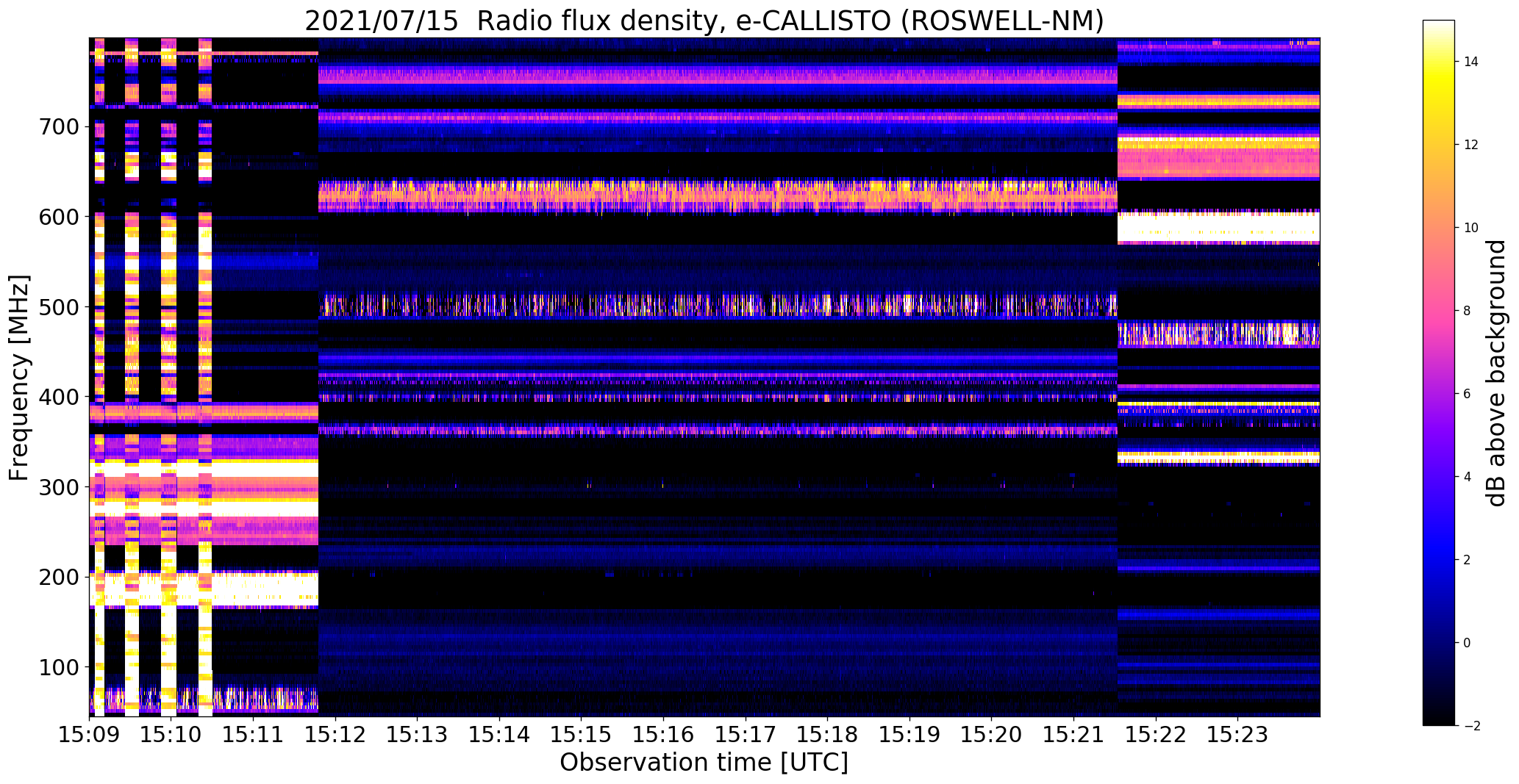Viewport: 1519px width, 784px height.
Task: Click the 15:15 time tick label
Action: point(582,733)
